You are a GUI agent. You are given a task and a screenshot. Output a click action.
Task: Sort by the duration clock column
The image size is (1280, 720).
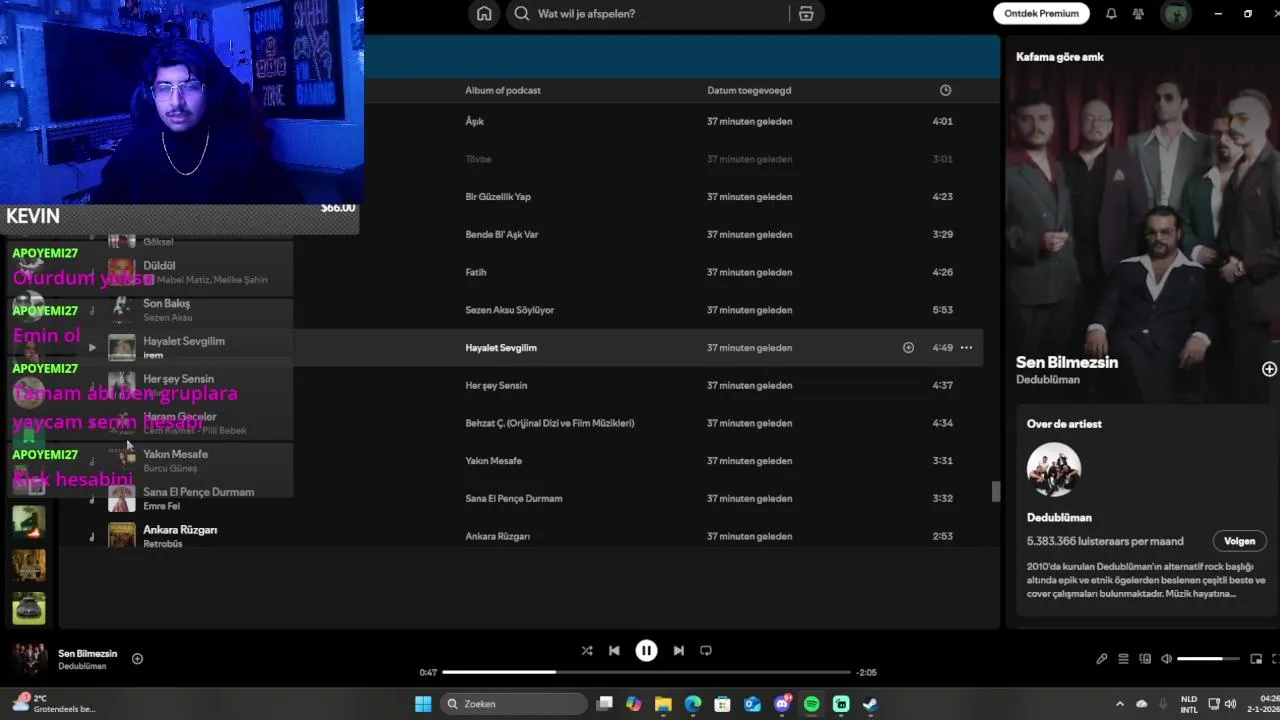coord(945,90)
